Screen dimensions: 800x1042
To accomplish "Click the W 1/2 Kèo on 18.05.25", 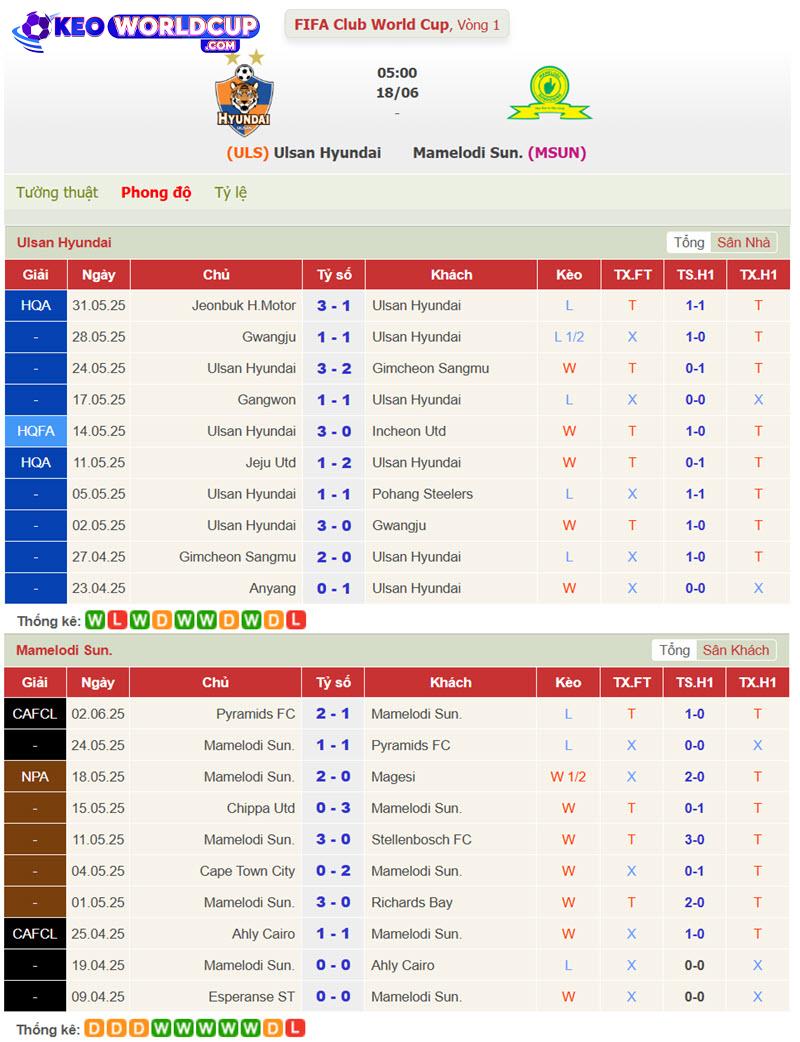I will (x=568, y=776).
